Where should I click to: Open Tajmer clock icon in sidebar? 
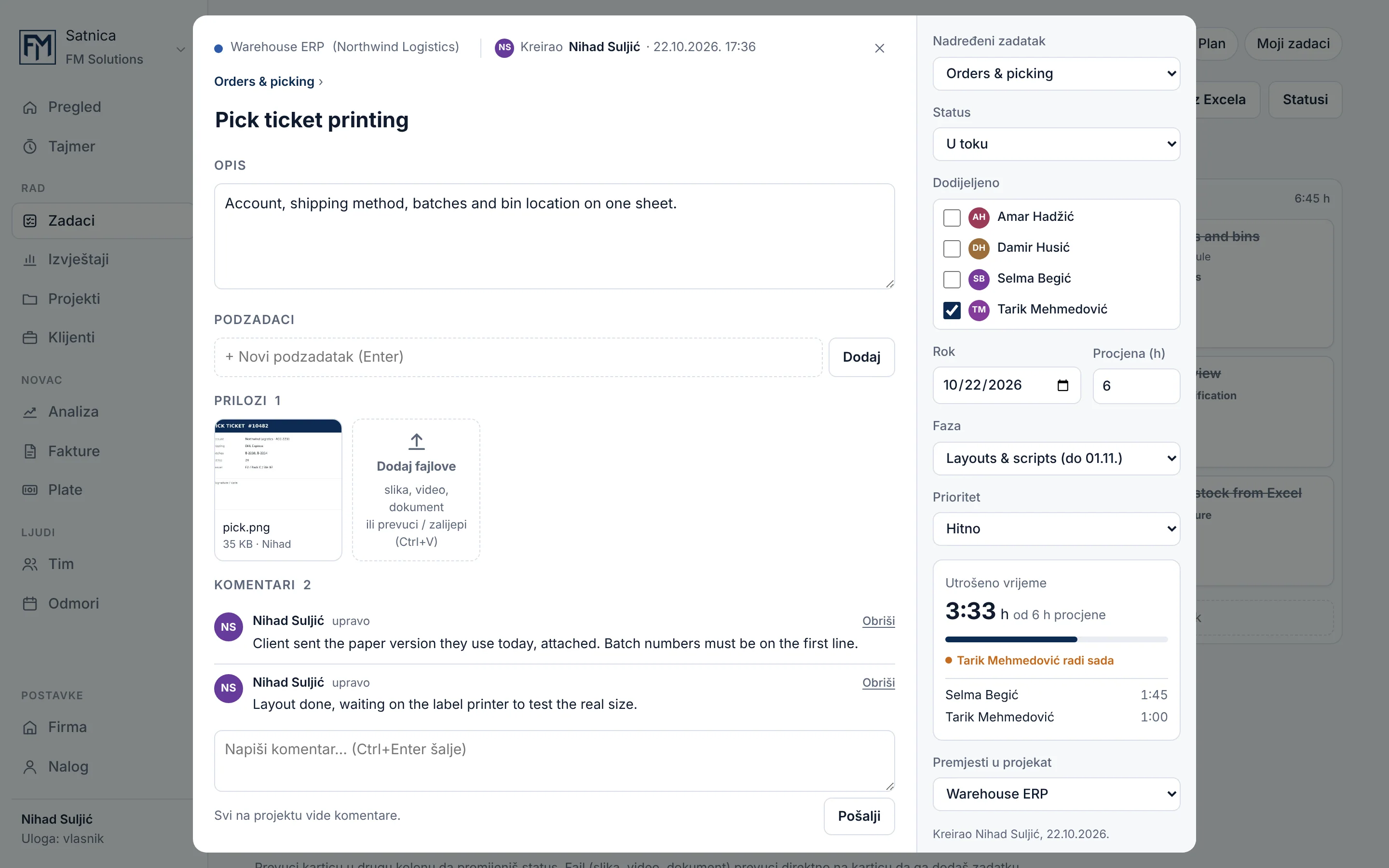[x=30, y=147]
